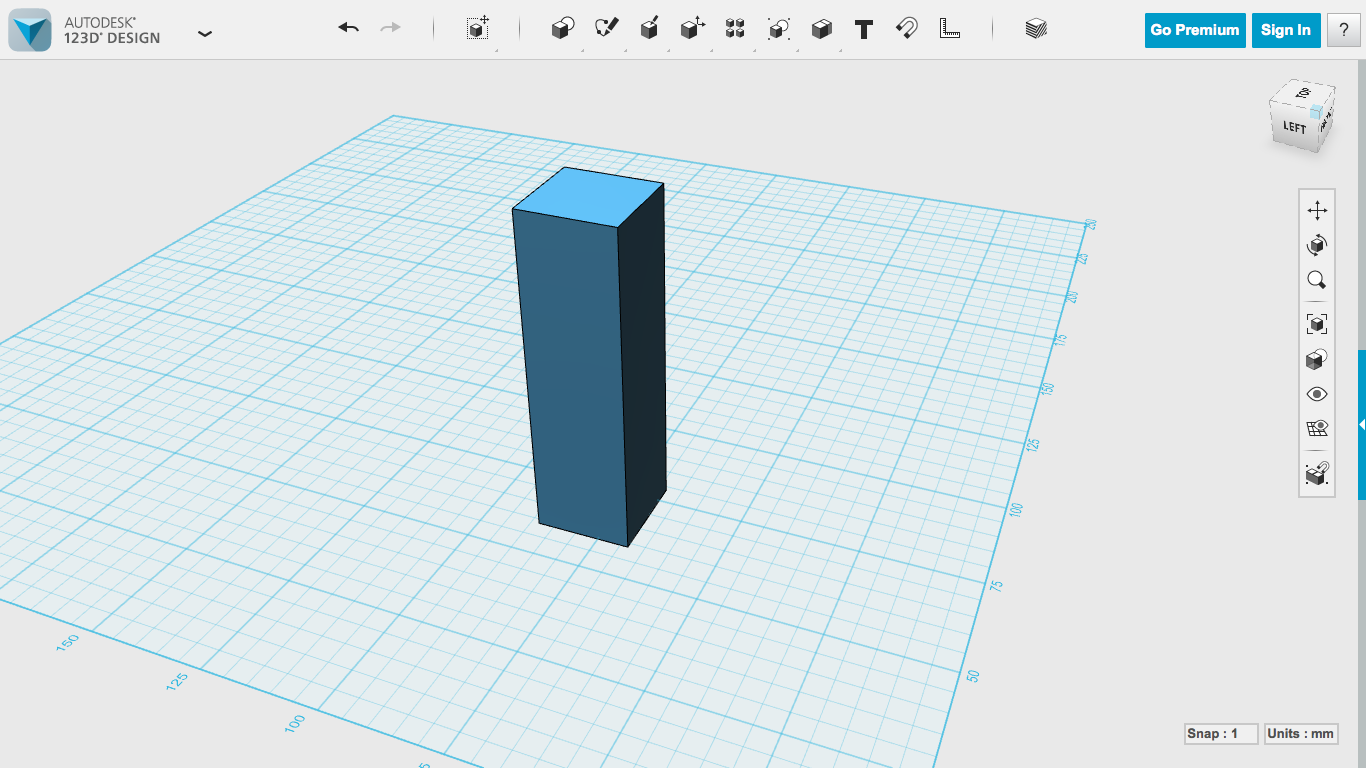Image resolution: width=1366 pixels, height=768 pixels.
Task: Click the Undo arrow
Action: (x=348, y=28)
